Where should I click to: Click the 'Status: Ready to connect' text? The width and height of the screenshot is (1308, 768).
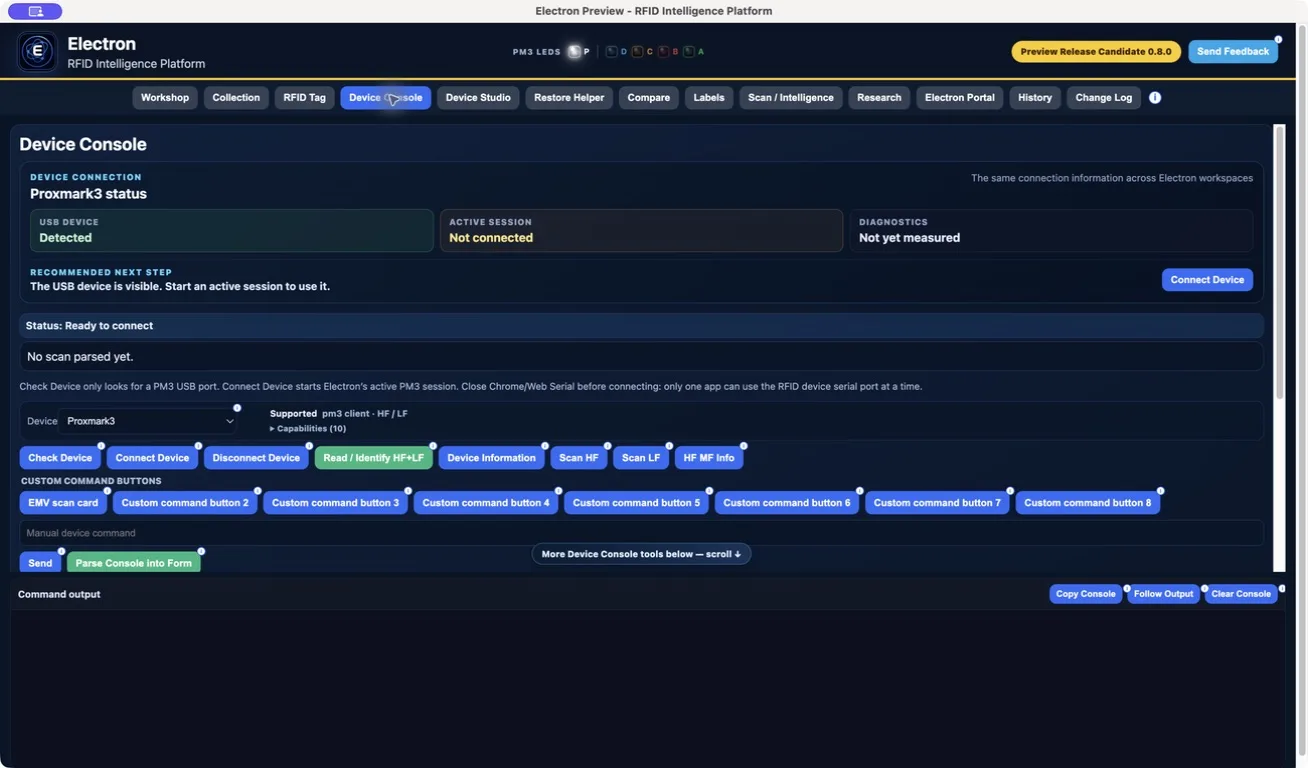point(89,326)
